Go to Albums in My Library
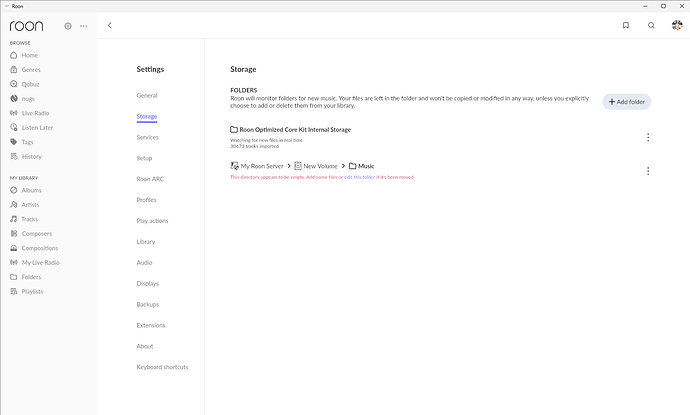This screenshot has width=690, height=415. [x=31, y=190]
